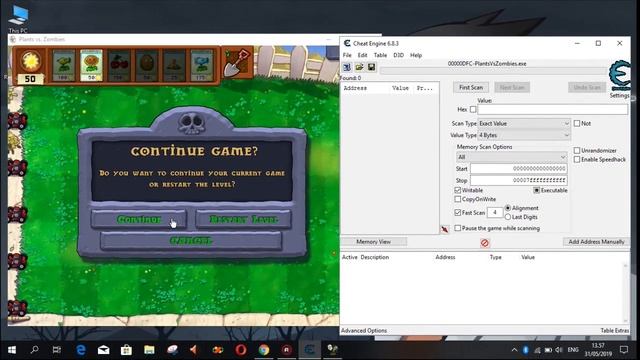Open the Windows Start menu
Image resolution: width=640 pixels, height=360 pixels.
click(x=12, y=350)
